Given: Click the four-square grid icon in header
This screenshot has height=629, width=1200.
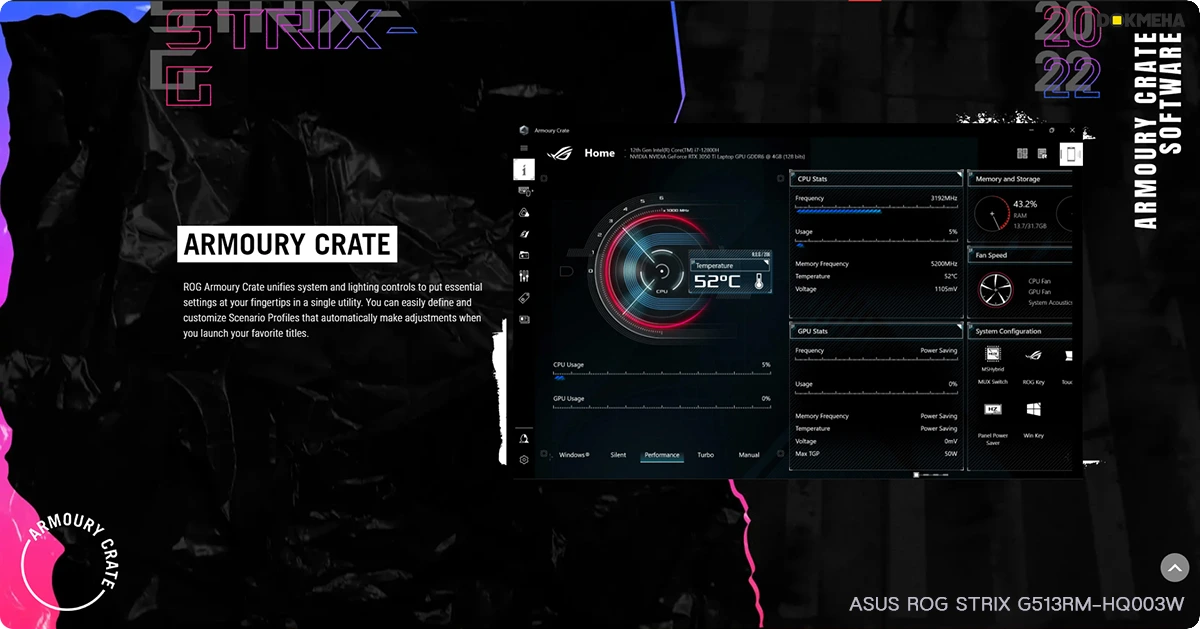Looking at the screenshot, I should point(1023,154).
